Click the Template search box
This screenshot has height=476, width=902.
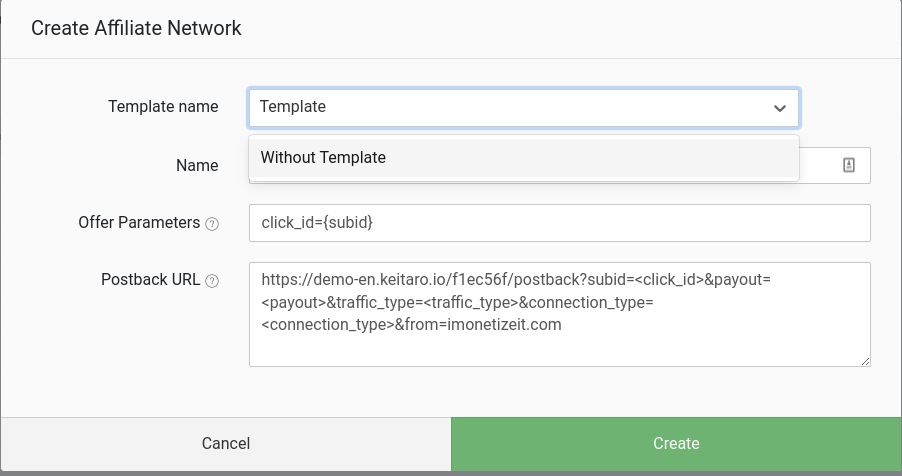[x=510, y=107]
